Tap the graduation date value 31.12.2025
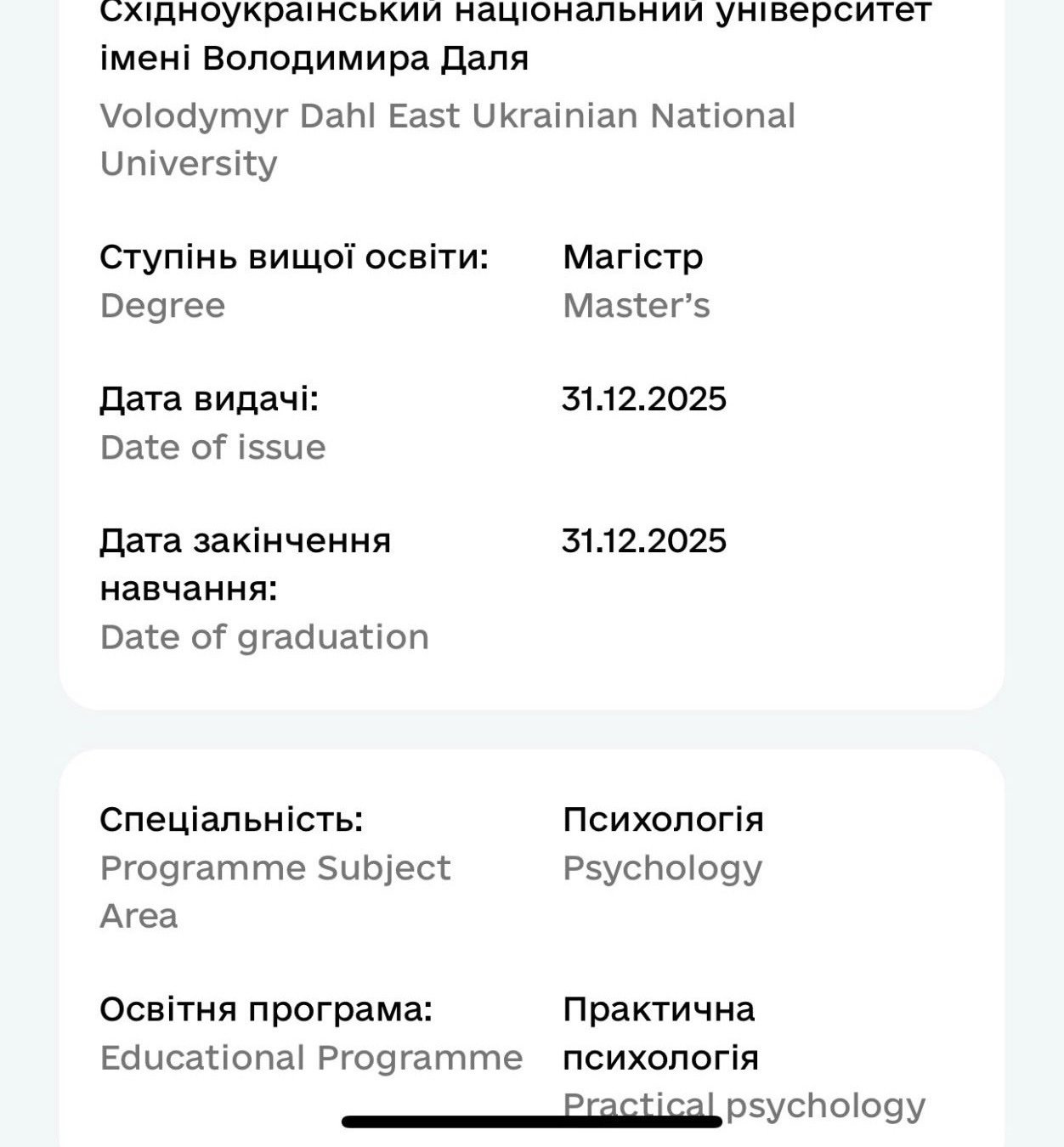This screenshot has width=1064, height=1147. (x=644, y=541)
